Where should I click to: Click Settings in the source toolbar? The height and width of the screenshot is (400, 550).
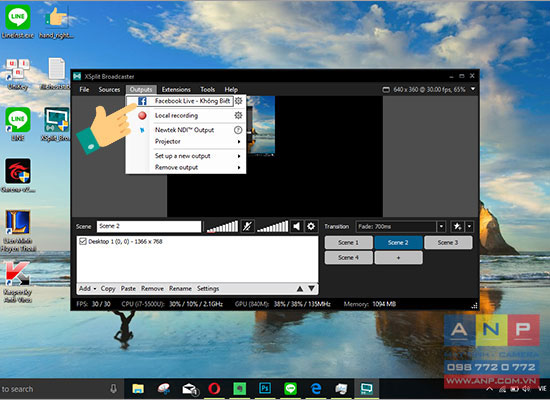click(208, 288)
